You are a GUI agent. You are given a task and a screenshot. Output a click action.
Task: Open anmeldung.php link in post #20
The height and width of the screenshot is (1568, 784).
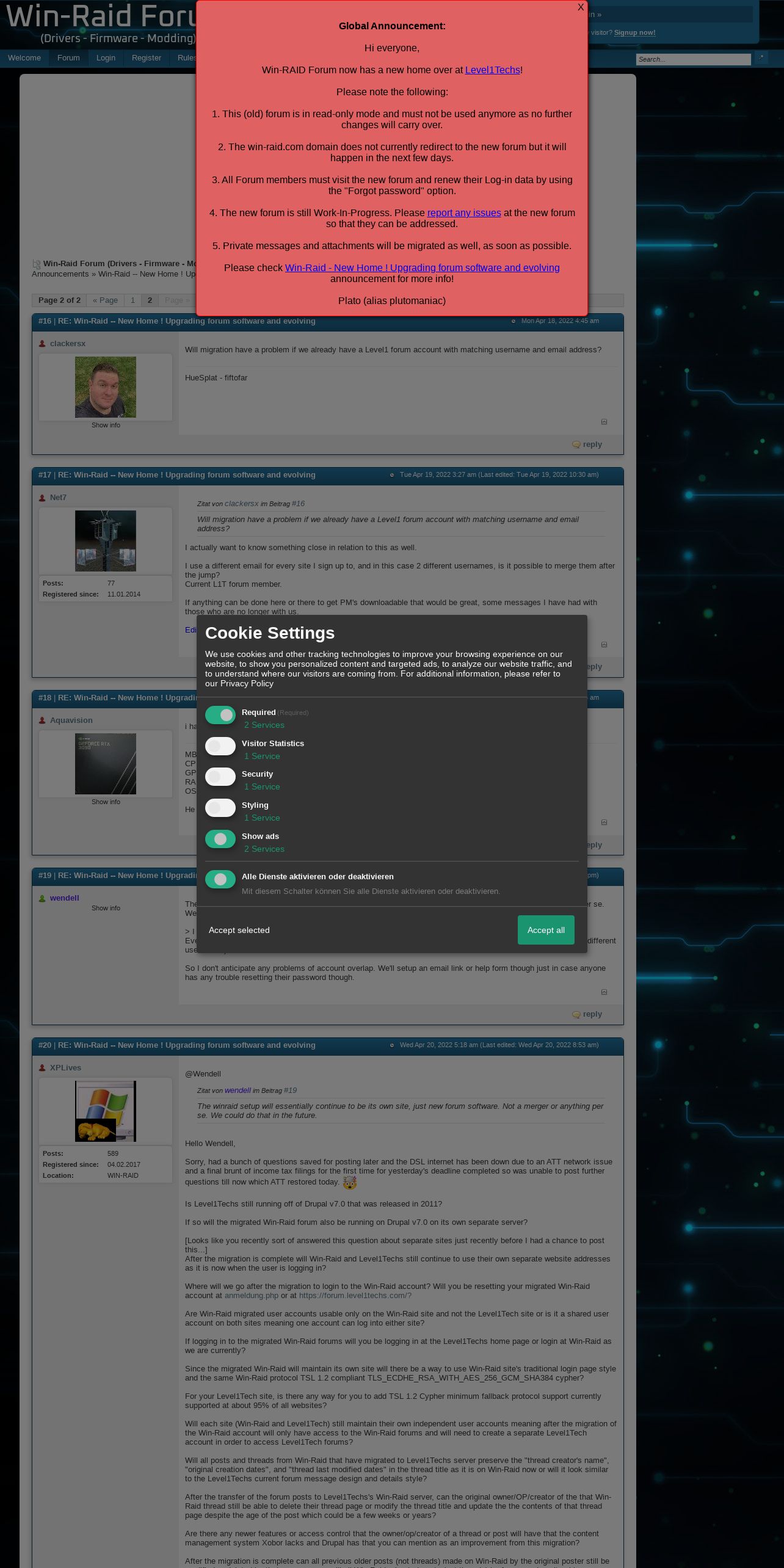(x=251, y=1296)
